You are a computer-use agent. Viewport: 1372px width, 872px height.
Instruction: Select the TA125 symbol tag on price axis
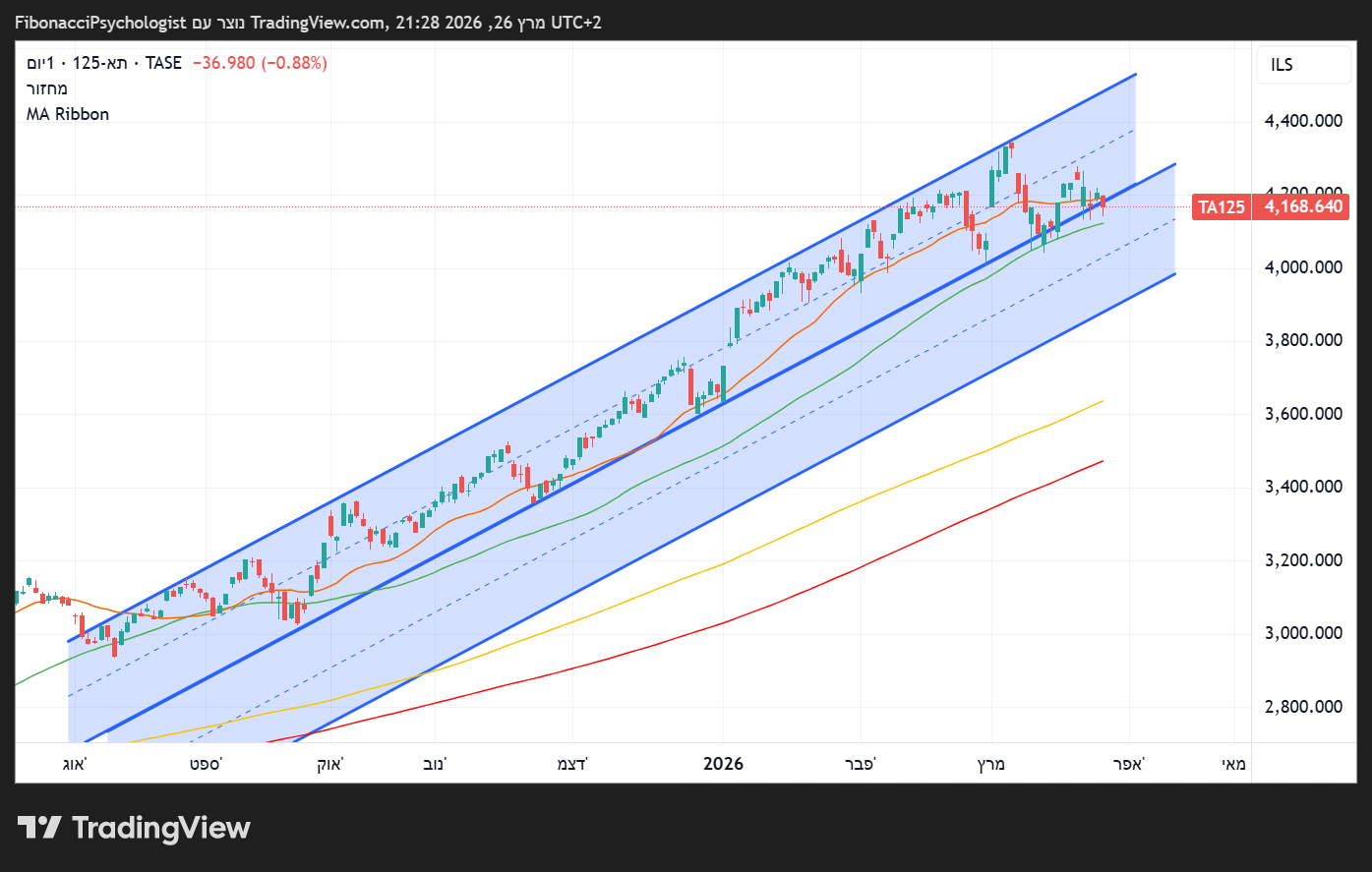[1221, 206]
